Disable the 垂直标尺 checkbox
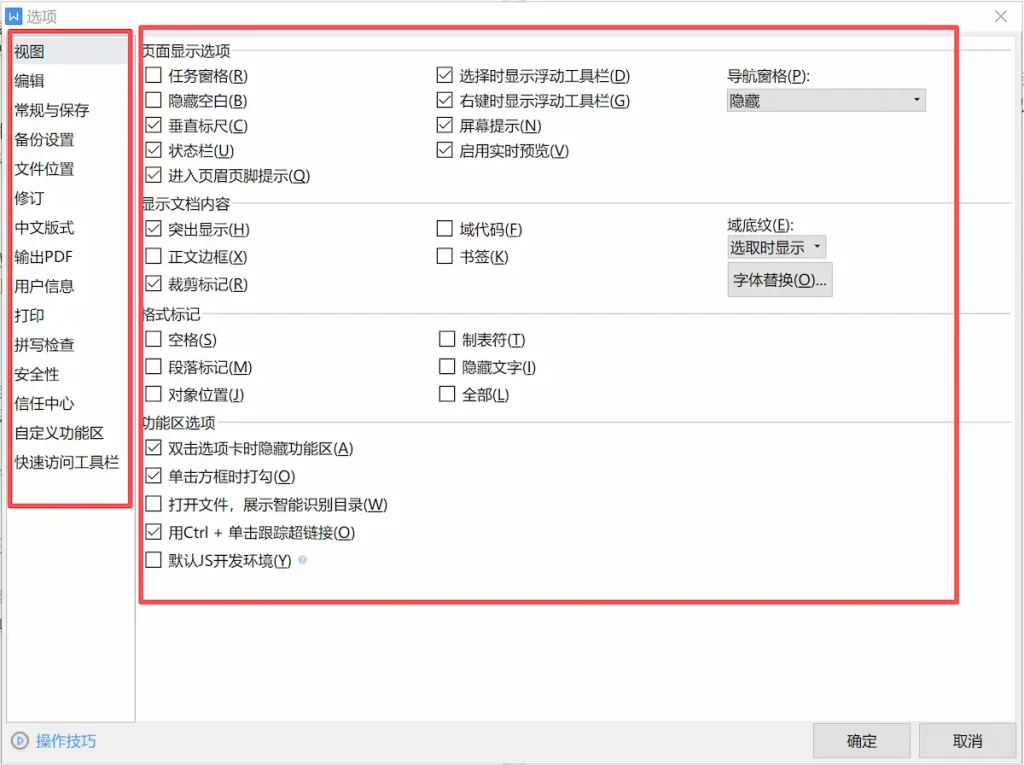 tap(154, 125)
